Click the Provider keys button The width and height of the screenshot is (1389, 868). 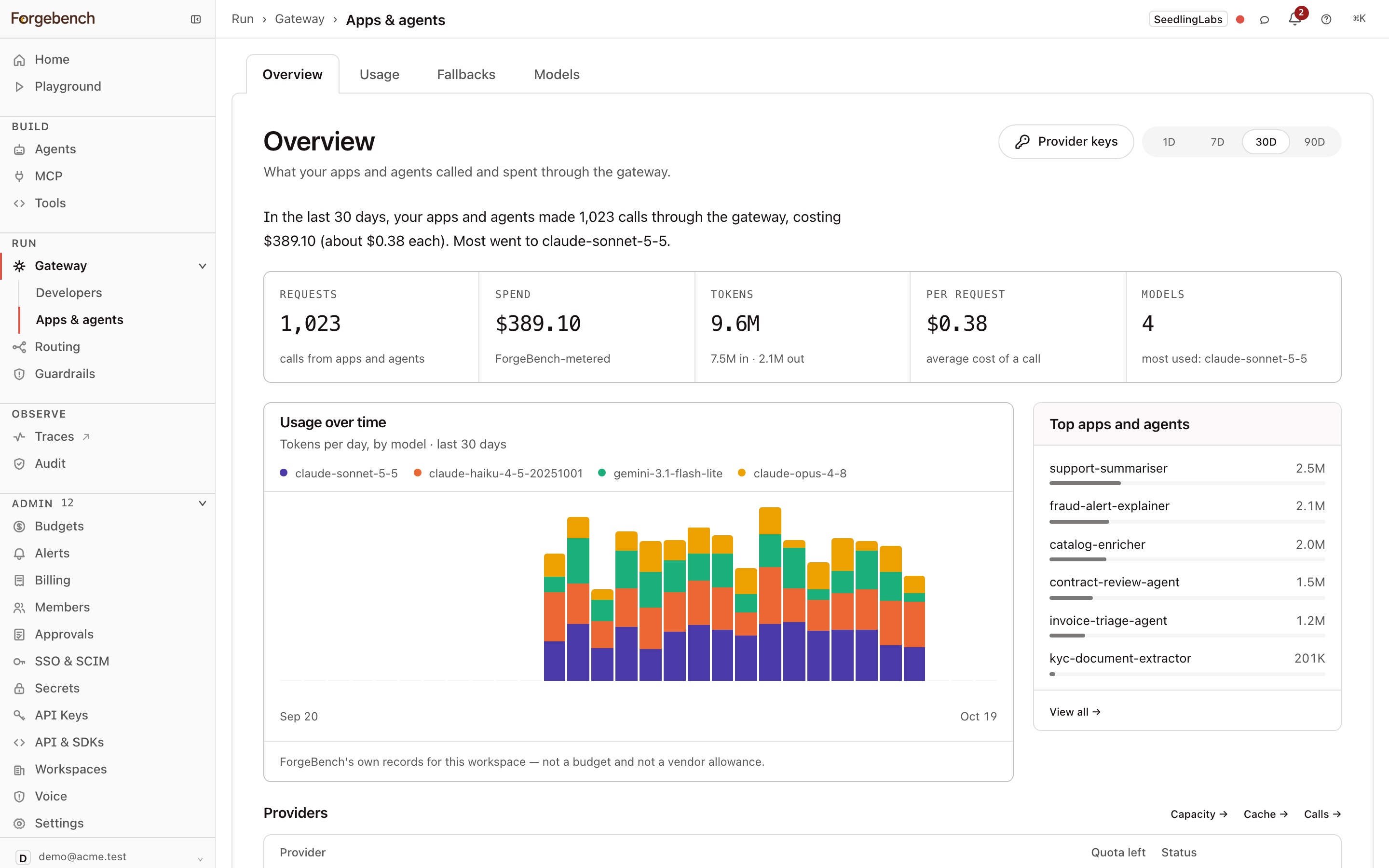[1066, 142]
